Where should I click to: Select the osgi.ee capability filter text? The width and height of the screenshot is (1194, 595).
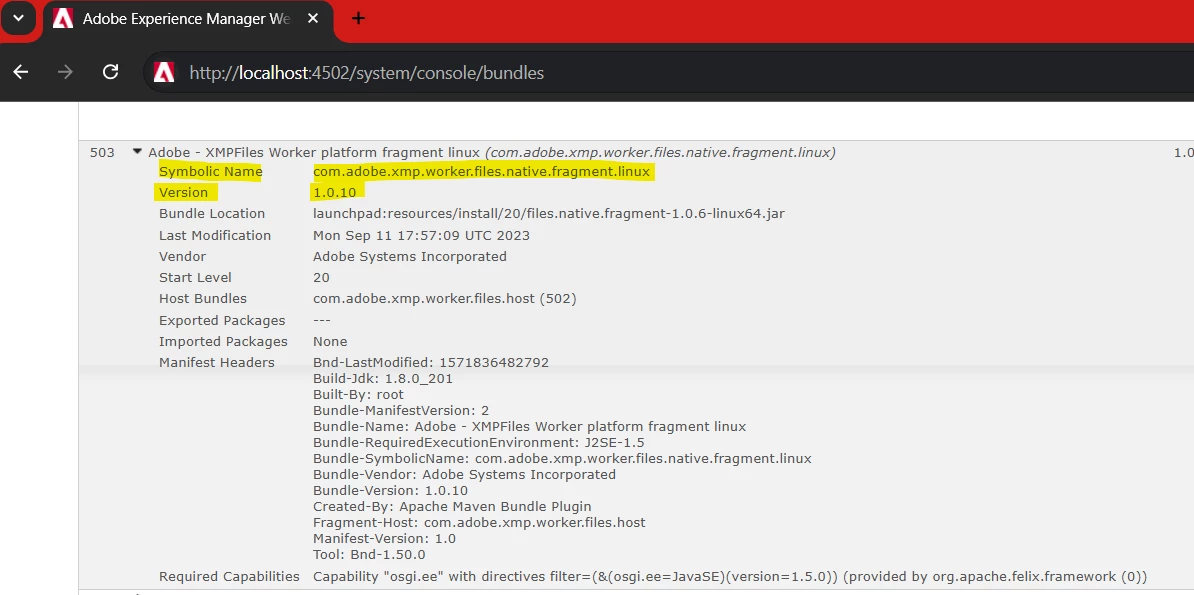point(729,577)
